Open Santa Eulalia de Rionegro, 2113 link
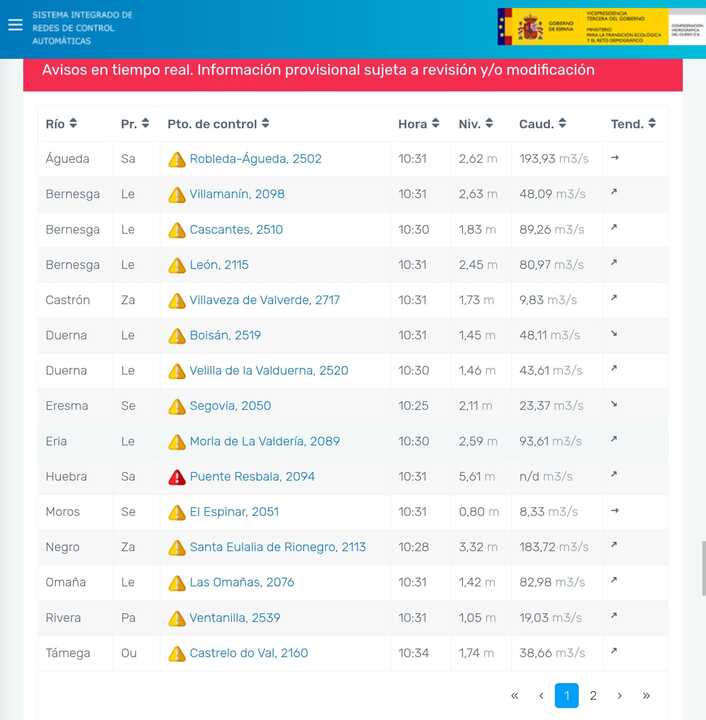The height and width of the screenshot is (720, 706). [x=278, y=547]
